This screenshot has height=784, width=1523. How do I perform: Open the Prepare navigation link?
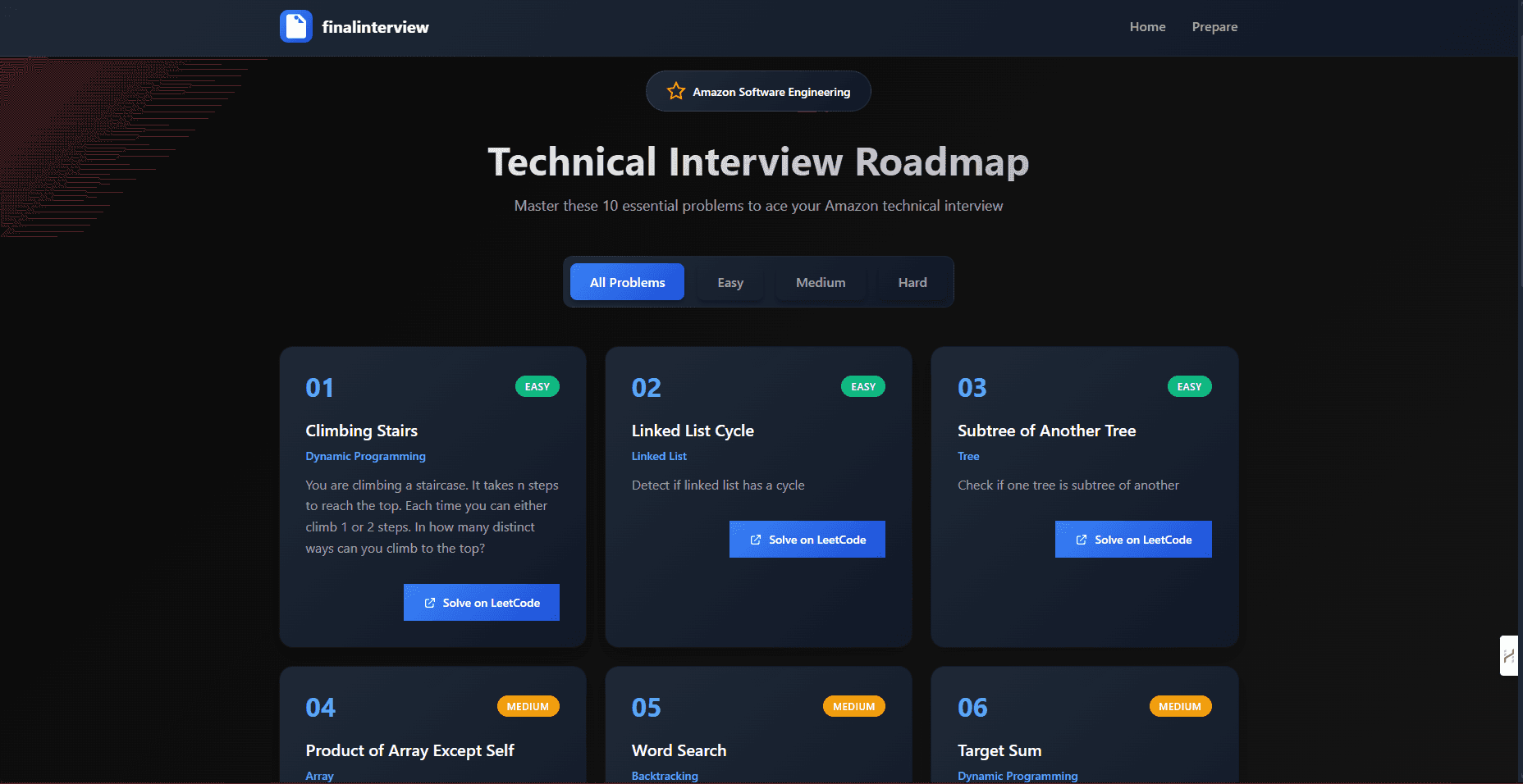[1214, 27]
